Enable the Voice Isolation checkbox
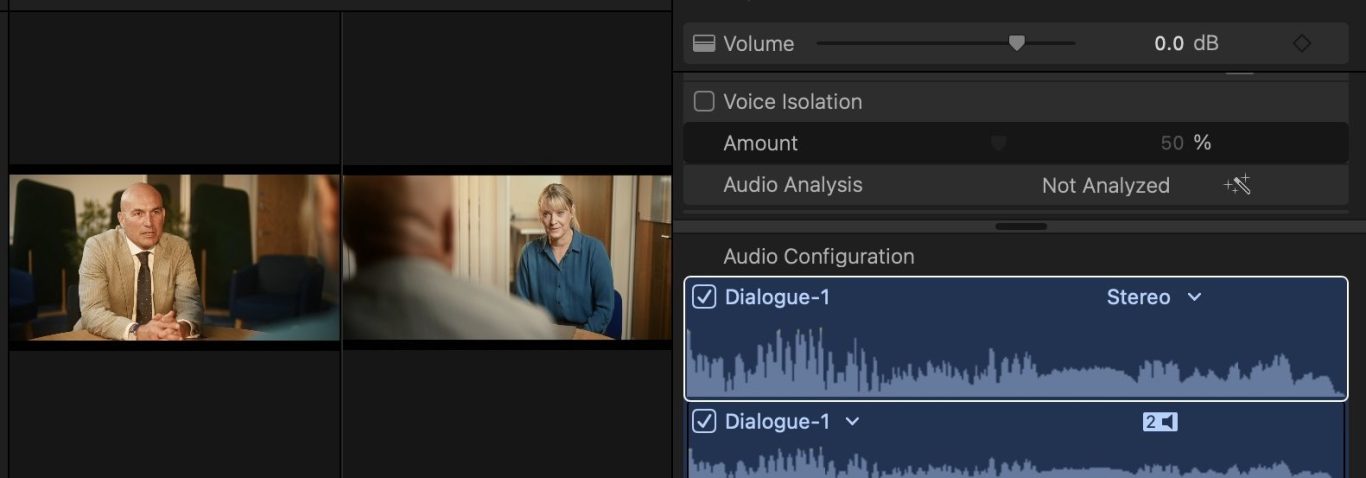This screenshot has width=1366, height=478. 704,101
